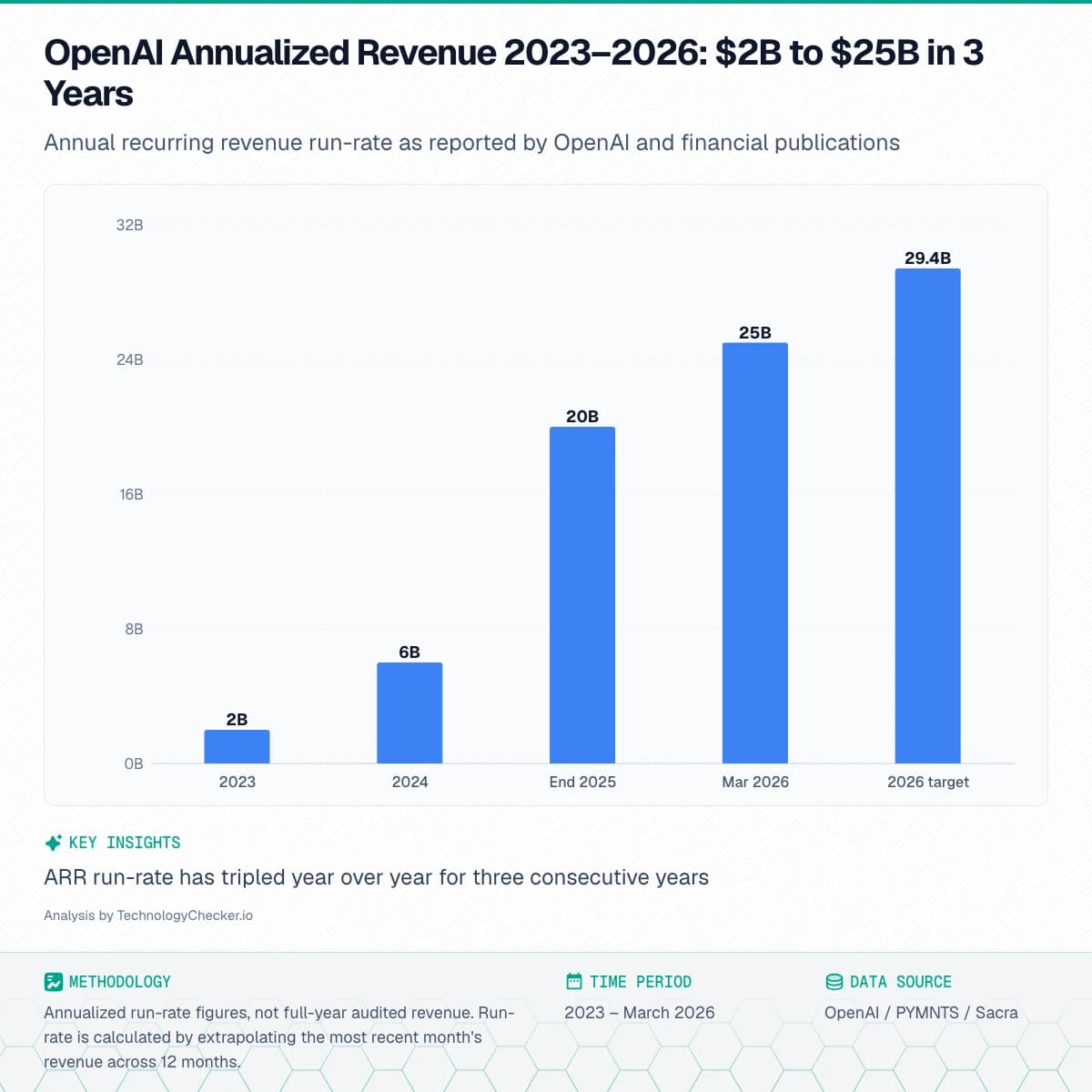Select the 2026 target revenue bar
The image size is (1092, 1092).
click(928, 516)
